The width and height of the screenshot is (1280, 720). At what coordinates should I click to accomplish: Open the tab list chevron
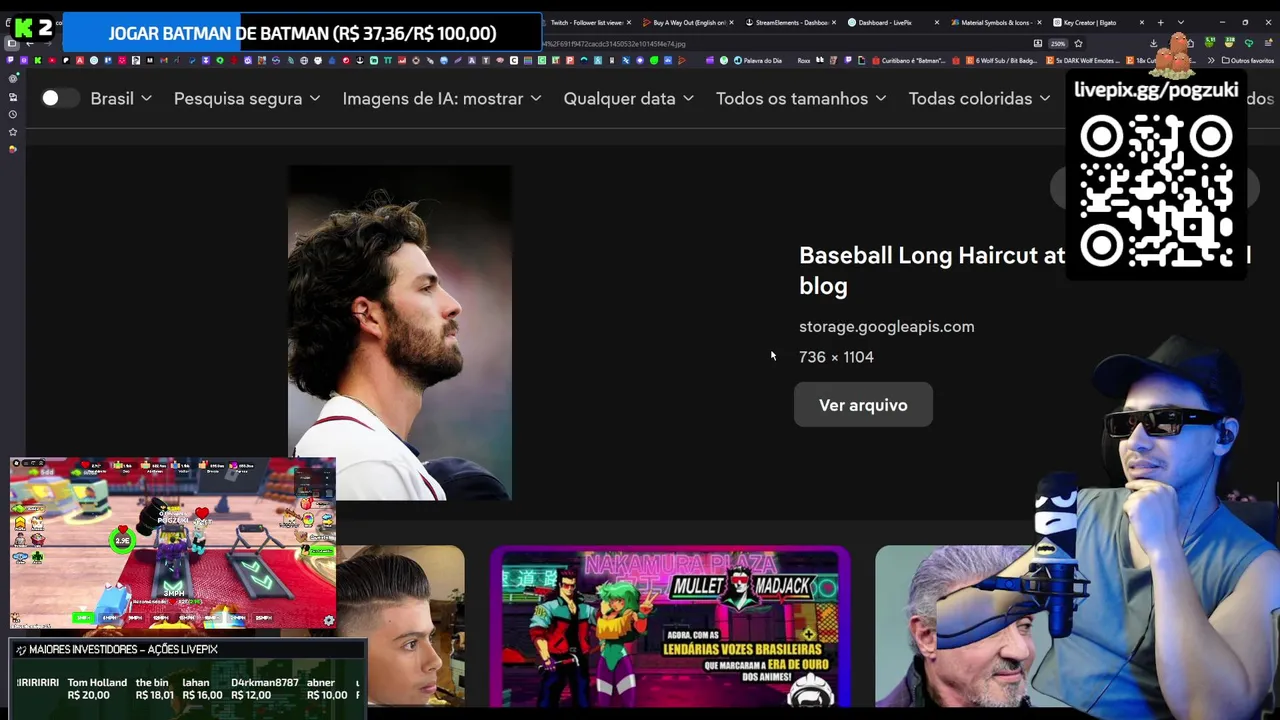(x=1181, y=22)
